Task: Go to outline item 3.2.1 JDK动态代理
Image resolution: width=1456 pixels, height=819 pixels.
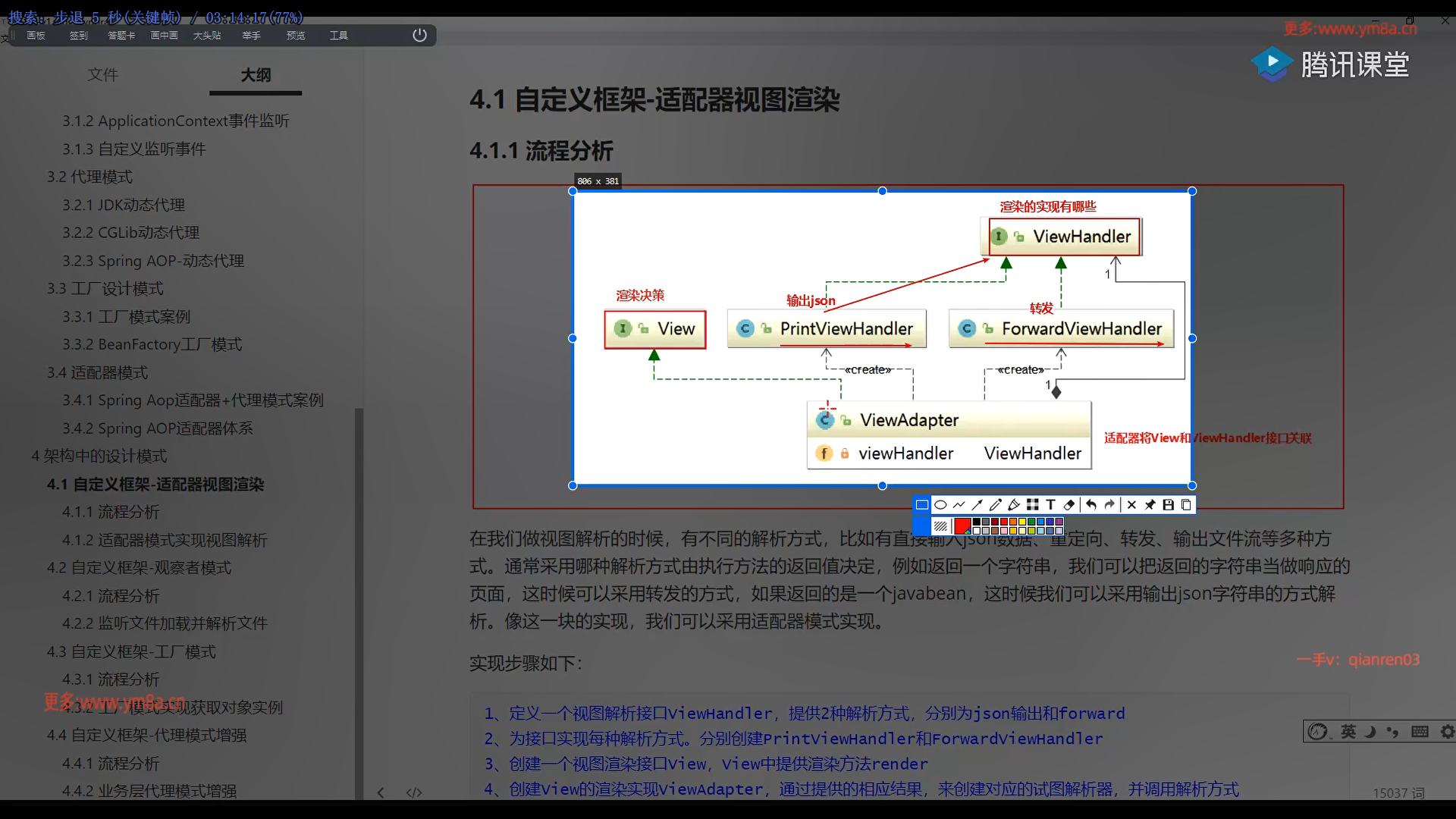Action: click(x=124, y=205)
